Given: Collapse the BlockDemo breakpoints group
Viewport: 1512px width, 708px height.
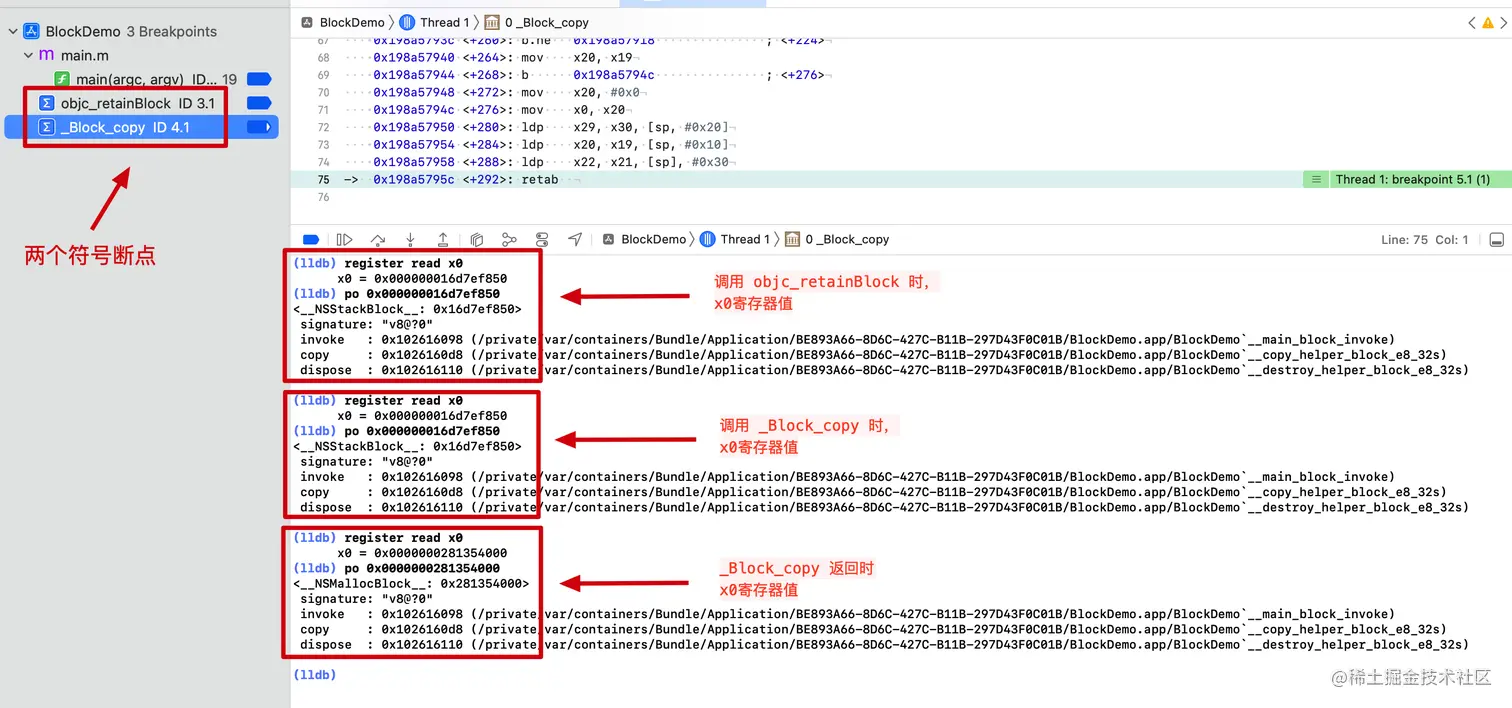Looking at the screenshot, I should point(13,31).
